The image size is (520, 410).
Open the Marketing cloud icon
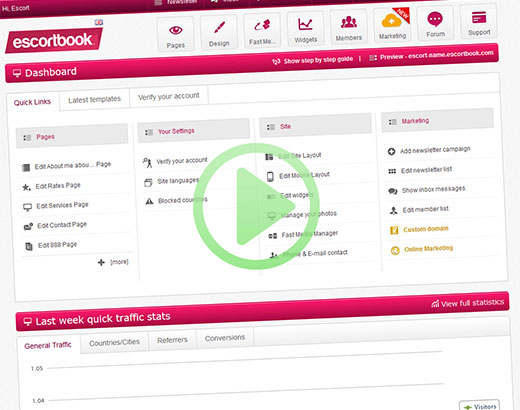[x=392, y=24]
